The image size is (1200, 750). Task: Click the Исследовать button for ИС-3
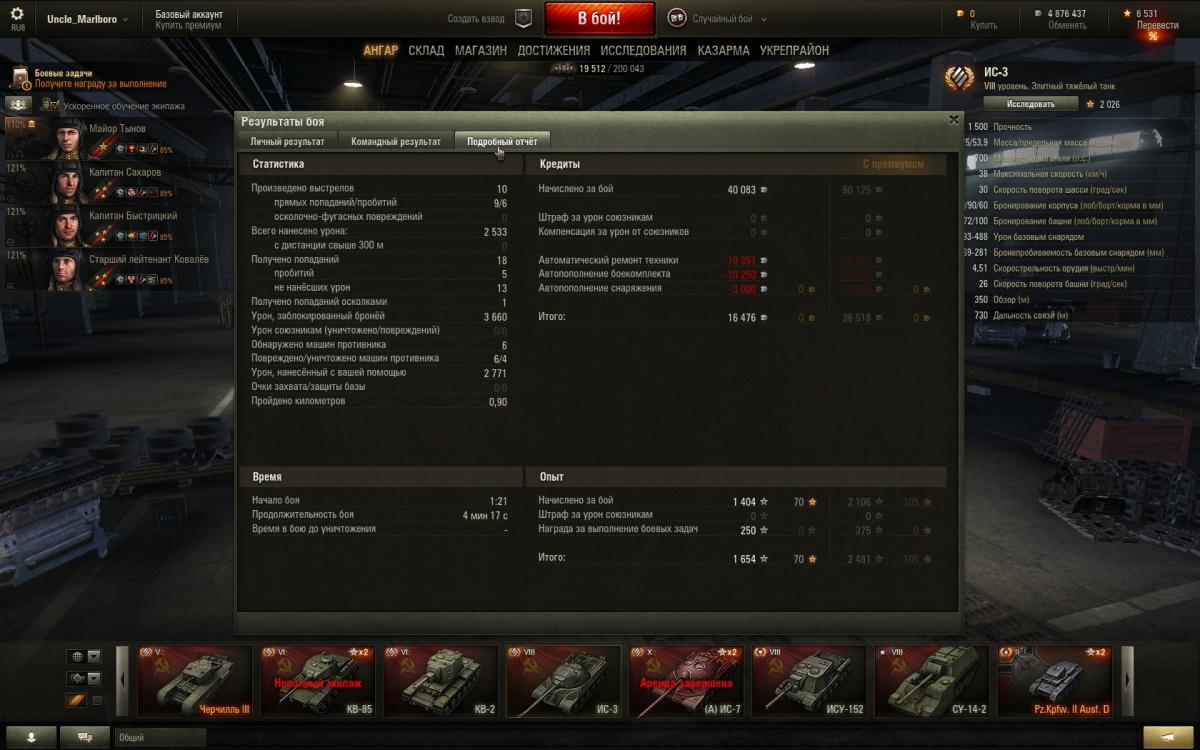[1030, 104]
